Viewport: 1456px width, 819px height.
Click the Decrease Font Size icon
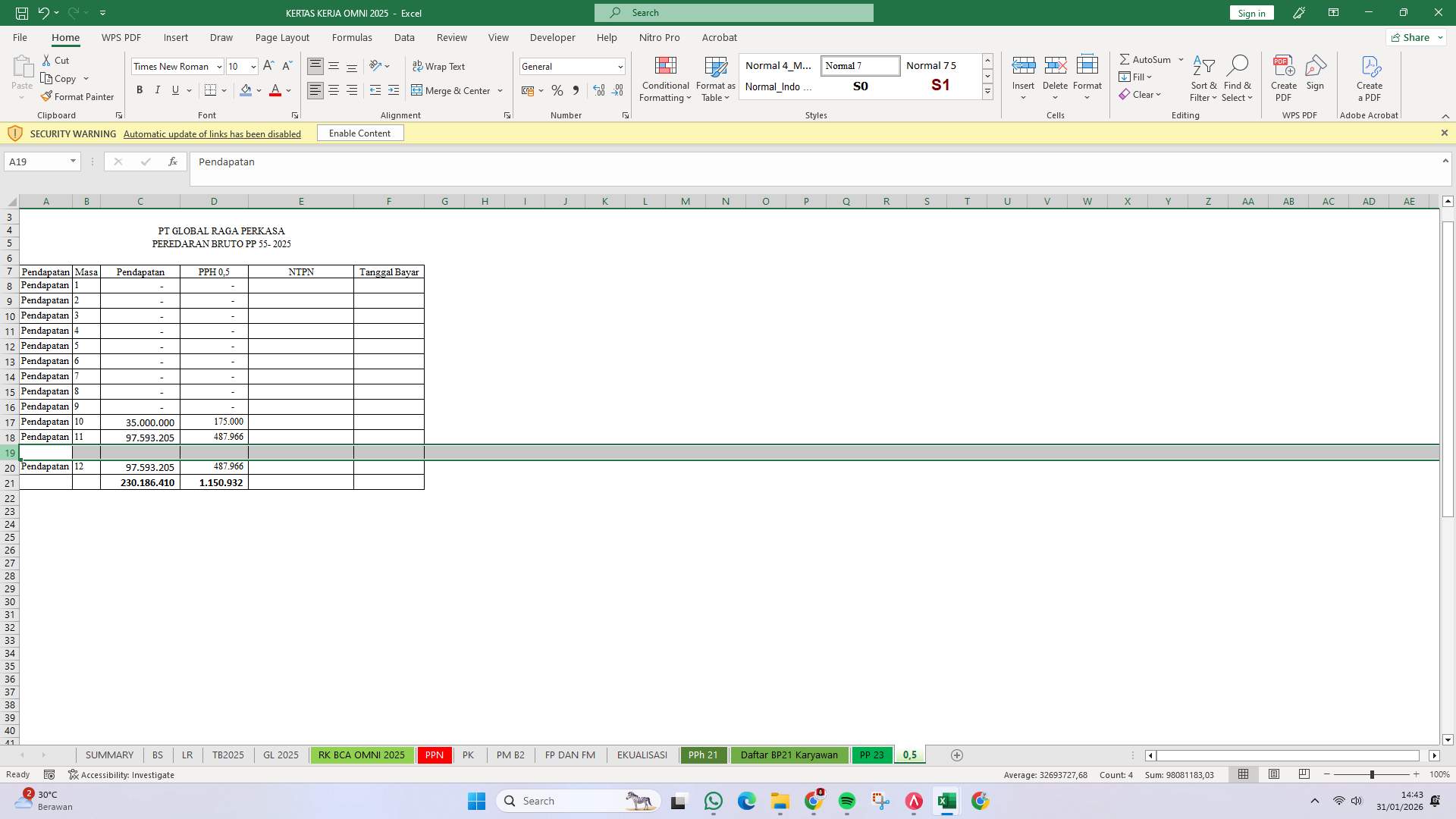coord(287,66)
